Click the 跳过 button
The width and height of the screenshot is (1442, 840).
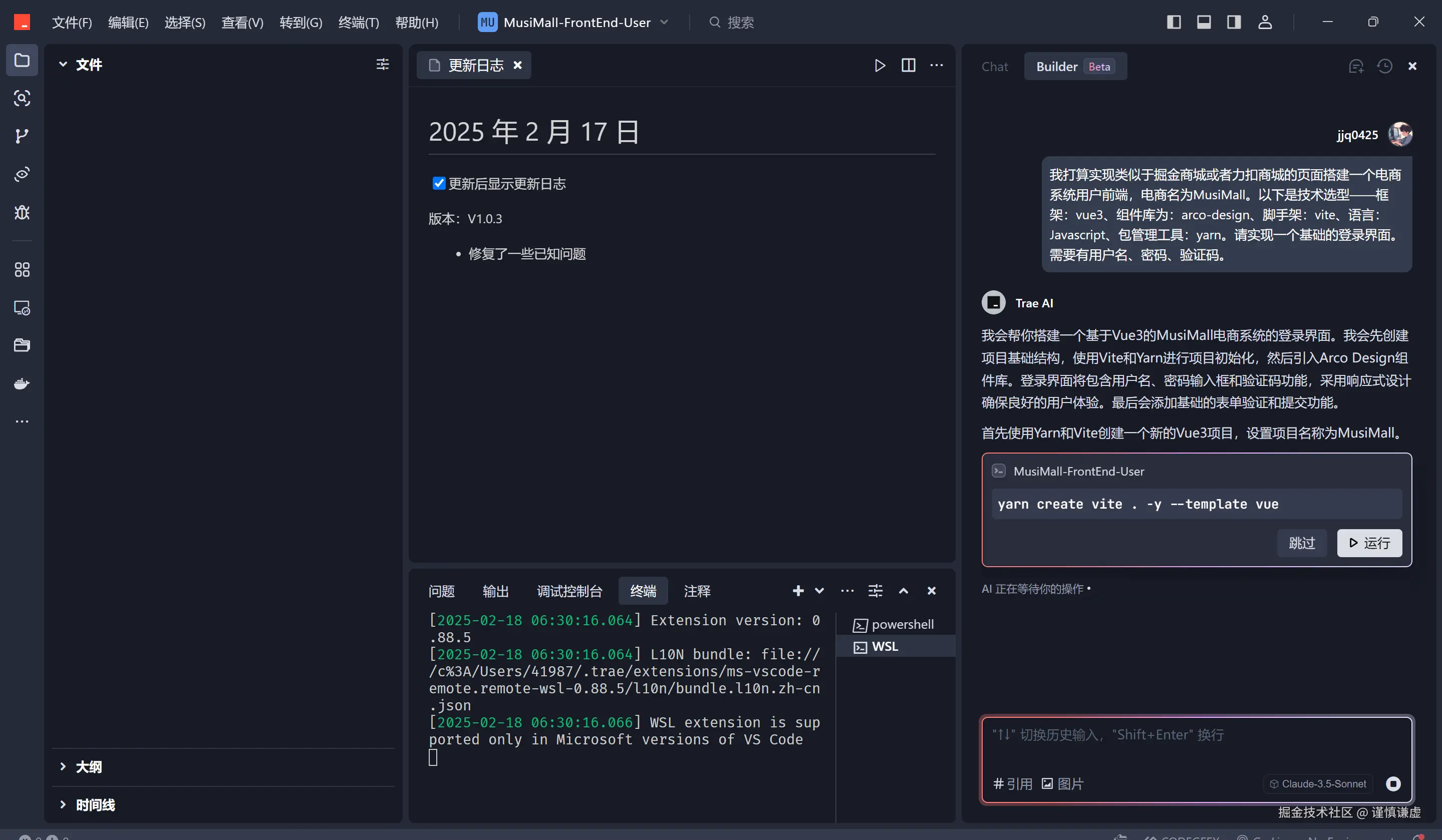[x=1302, y=543]
